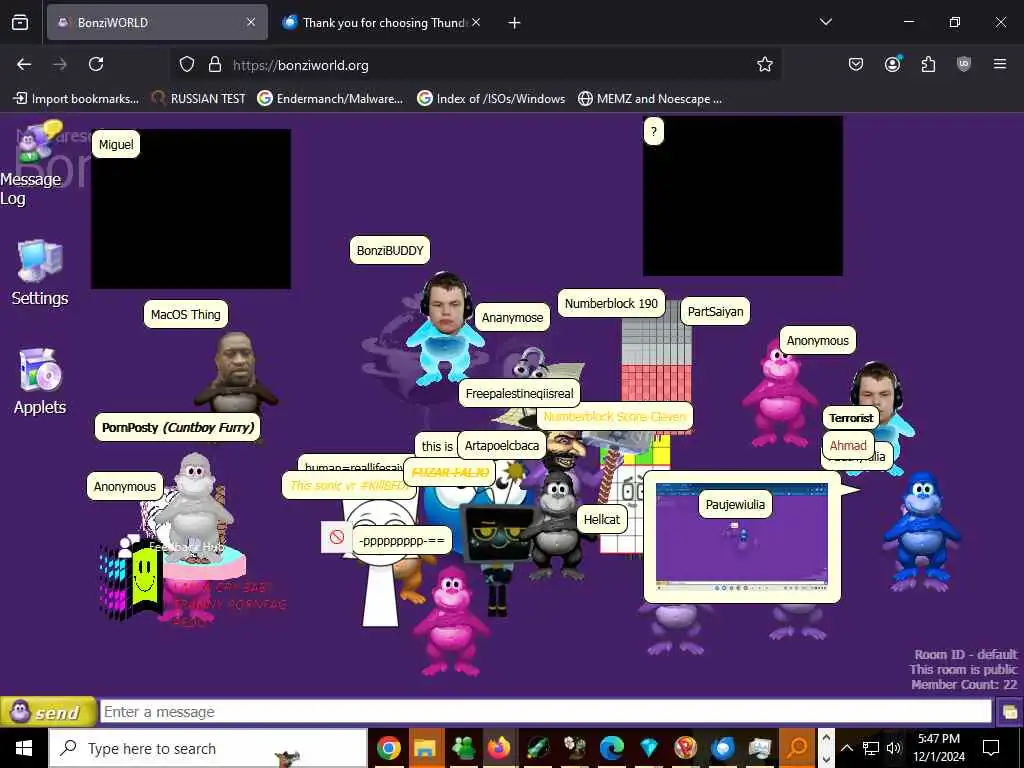
Task: Click the PartSaiyan name tag
Action: pyautogui.click(x=715, y=312)
